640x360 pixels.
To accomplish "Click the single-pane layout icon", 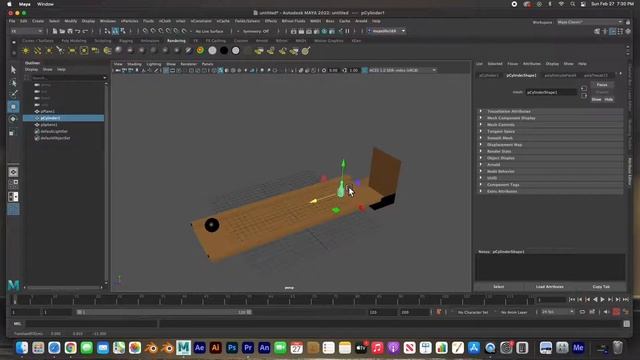I will [x=13, y=172].
